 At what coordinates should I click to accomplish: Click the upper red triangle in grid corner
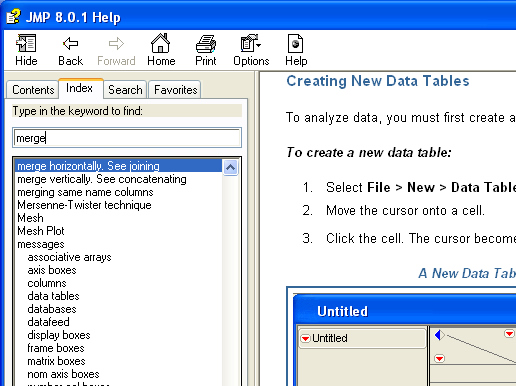(x=509, y=333)
